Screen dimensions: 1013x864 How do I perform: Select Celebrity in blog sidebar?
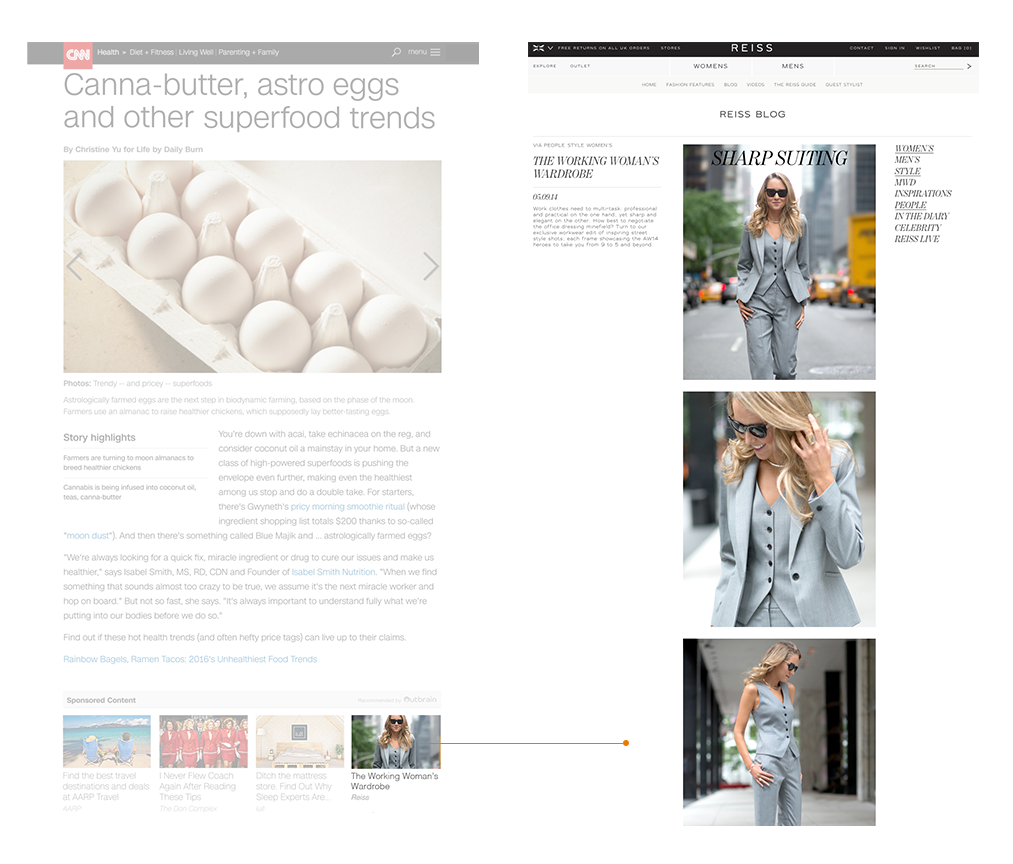[917, 228]
